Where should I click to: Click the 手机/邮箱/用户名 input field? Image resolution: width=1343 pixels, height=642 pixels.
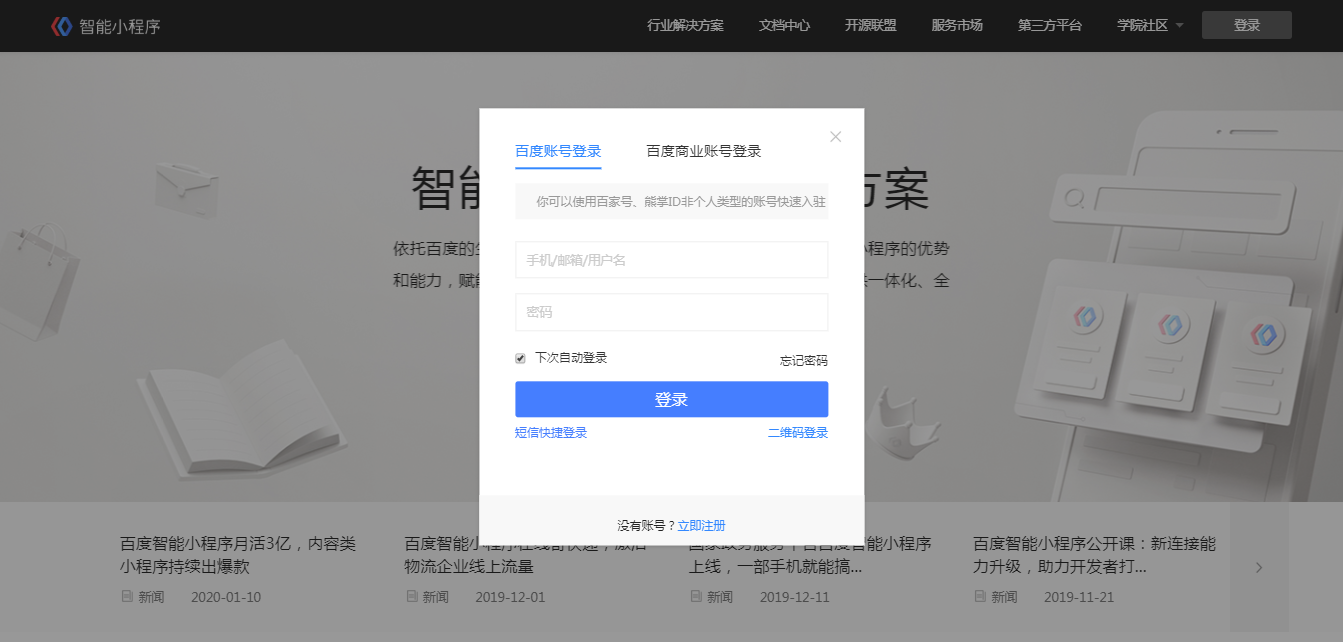pyautogui.click(x=671, y=260)
